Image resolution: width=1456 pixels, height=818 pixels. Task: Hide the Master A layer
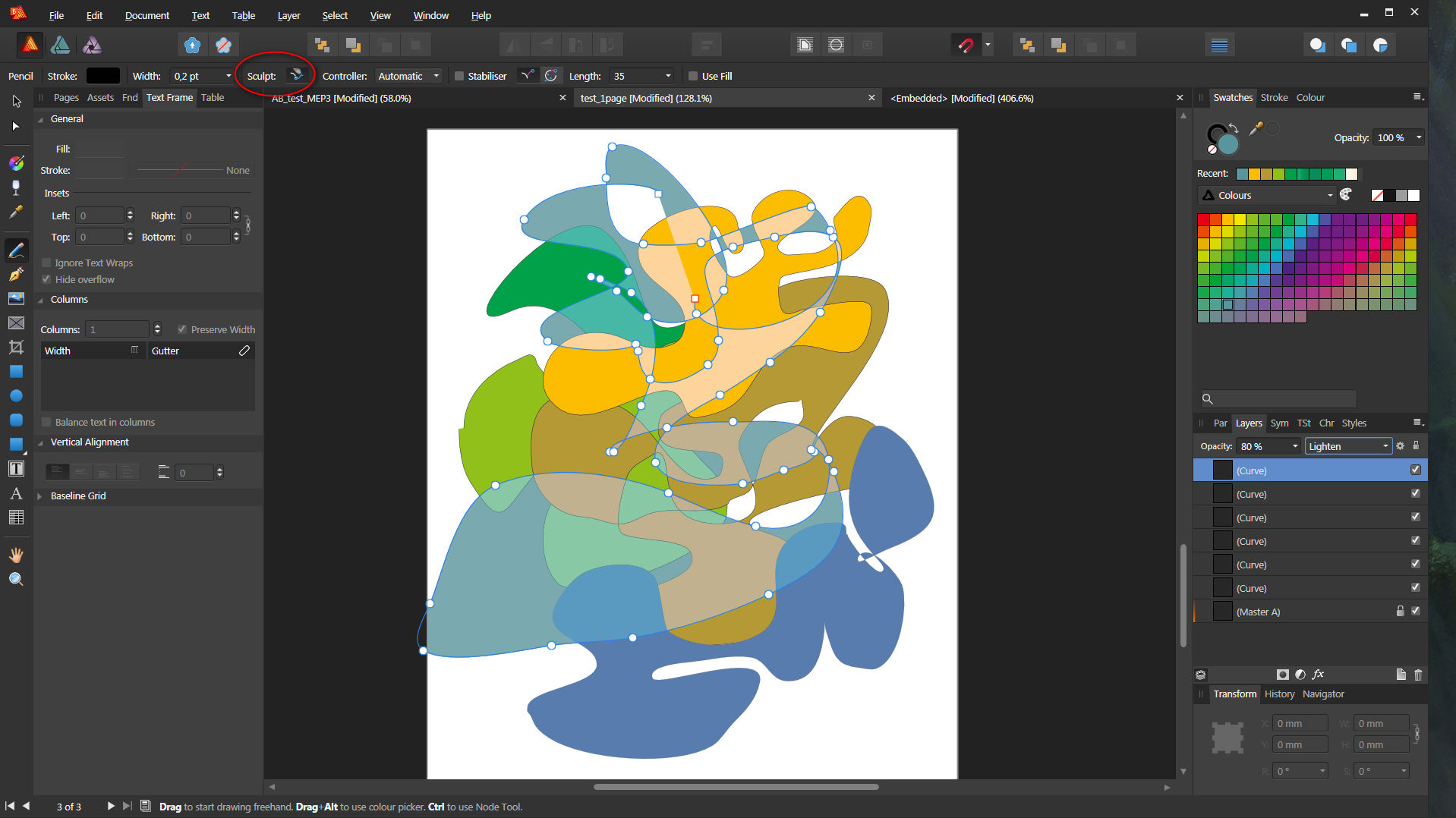tap(1416, 612)
